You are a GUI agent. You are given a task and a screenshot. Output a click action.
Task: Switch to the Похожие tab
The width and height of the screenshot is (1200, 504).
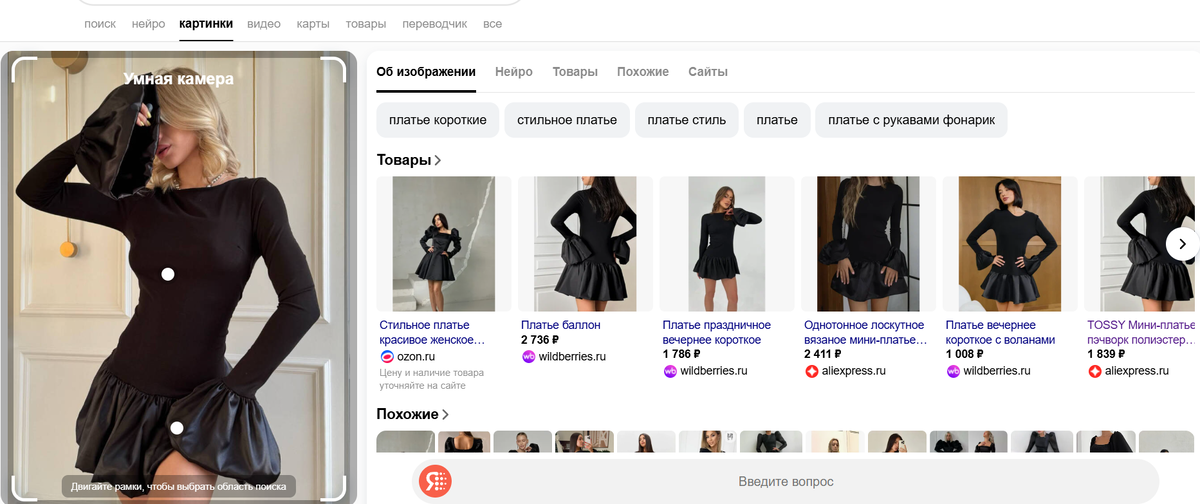pyautogui.click(x=643, y=72)
